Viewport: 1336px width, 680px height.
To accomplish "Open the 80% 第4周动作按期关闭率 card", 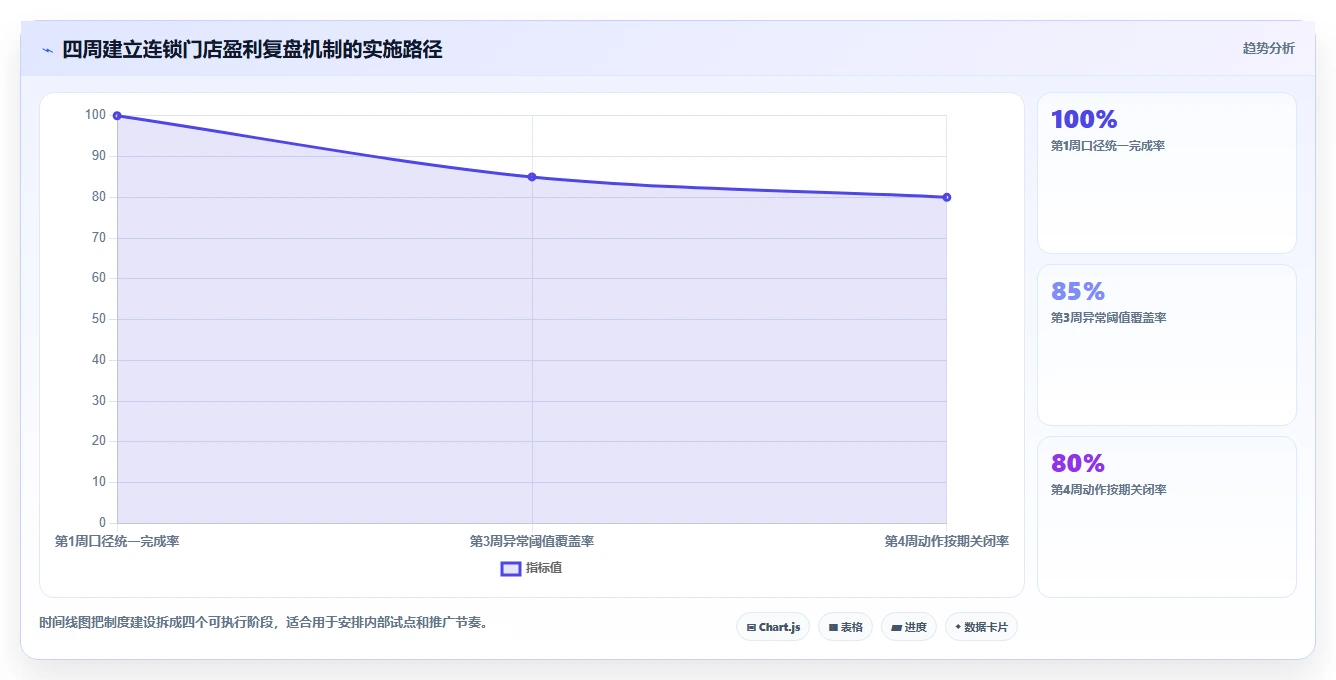I will 1167,517.
